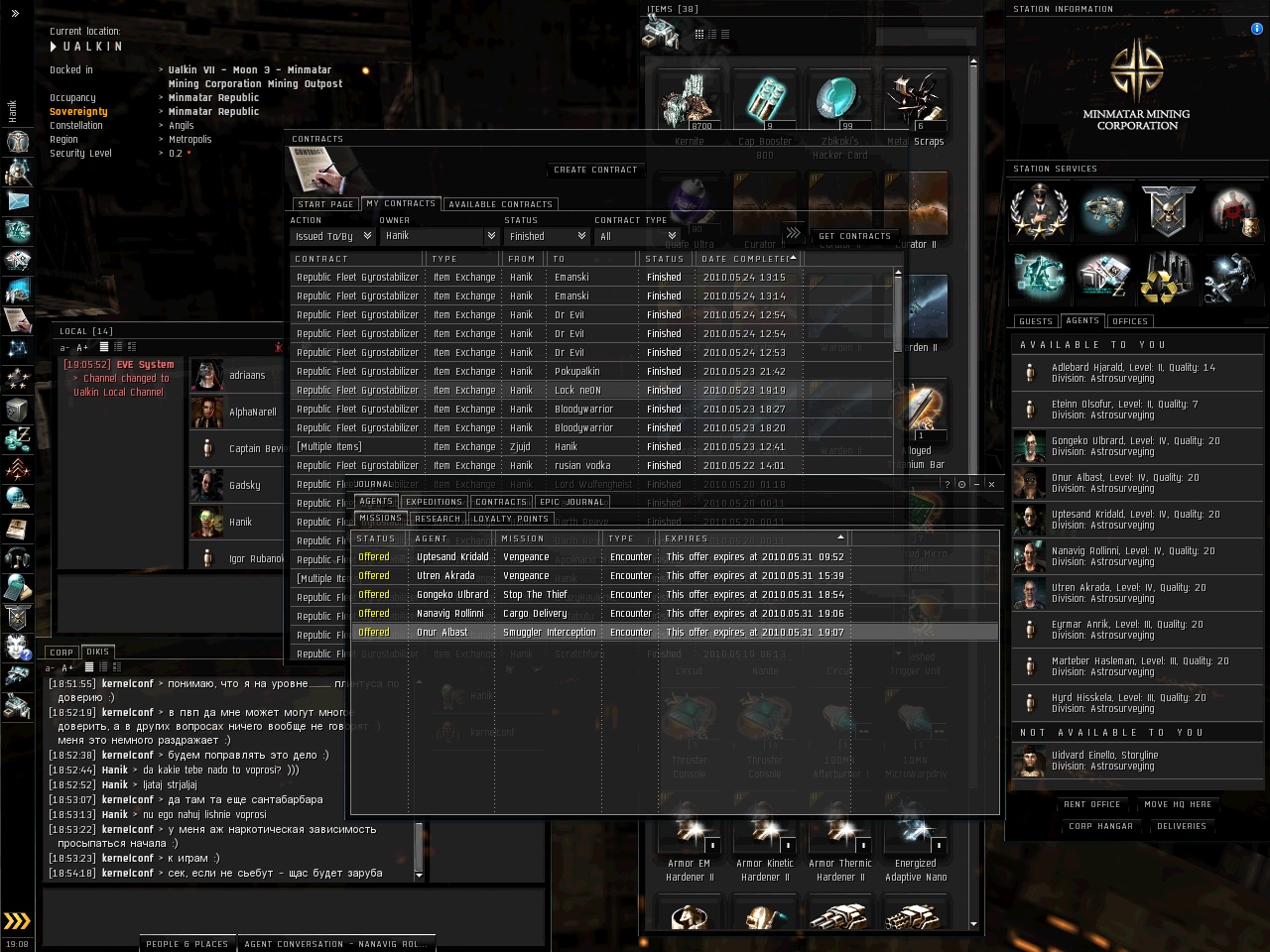
Task: Open the sidebar icon with four stars
Action: point(18,379)
